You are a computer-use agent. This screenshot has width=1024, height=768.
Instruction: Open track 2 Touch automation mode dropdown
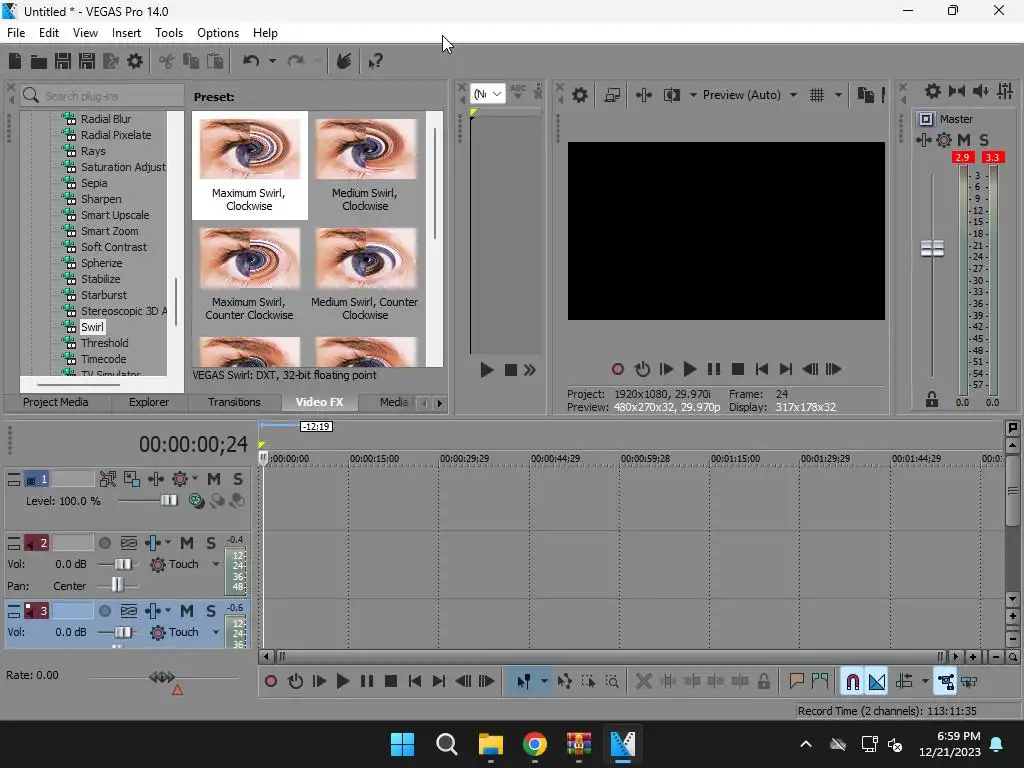click(216, 564)
